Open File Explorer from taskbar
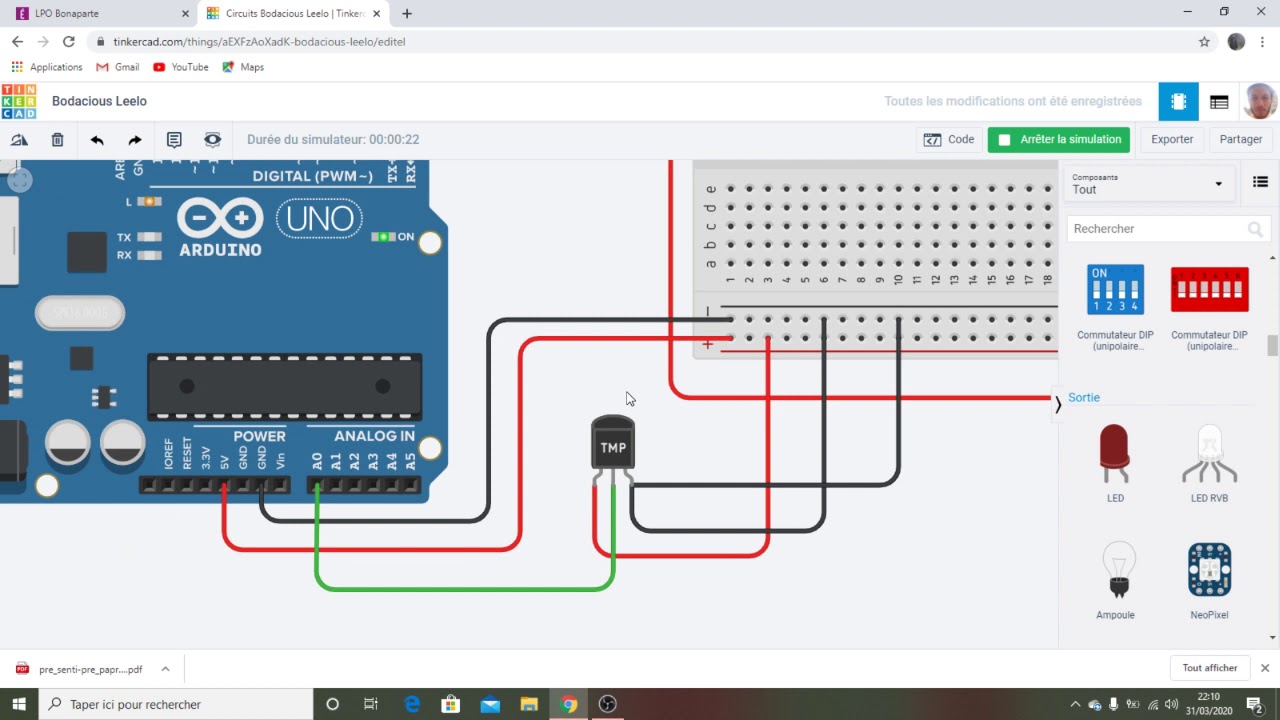The width and height of the screenshot is (1280, 720). (529, 704)
